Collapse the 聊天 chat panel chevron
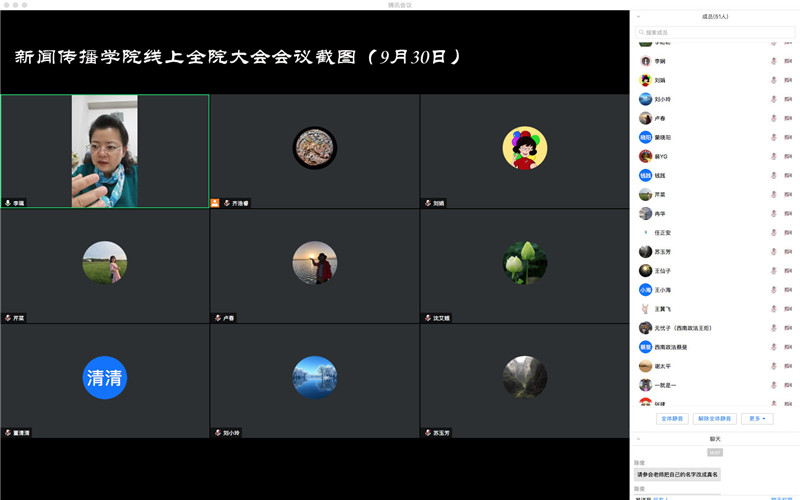This screenshot has height=500, width=800. coord(638,439)
